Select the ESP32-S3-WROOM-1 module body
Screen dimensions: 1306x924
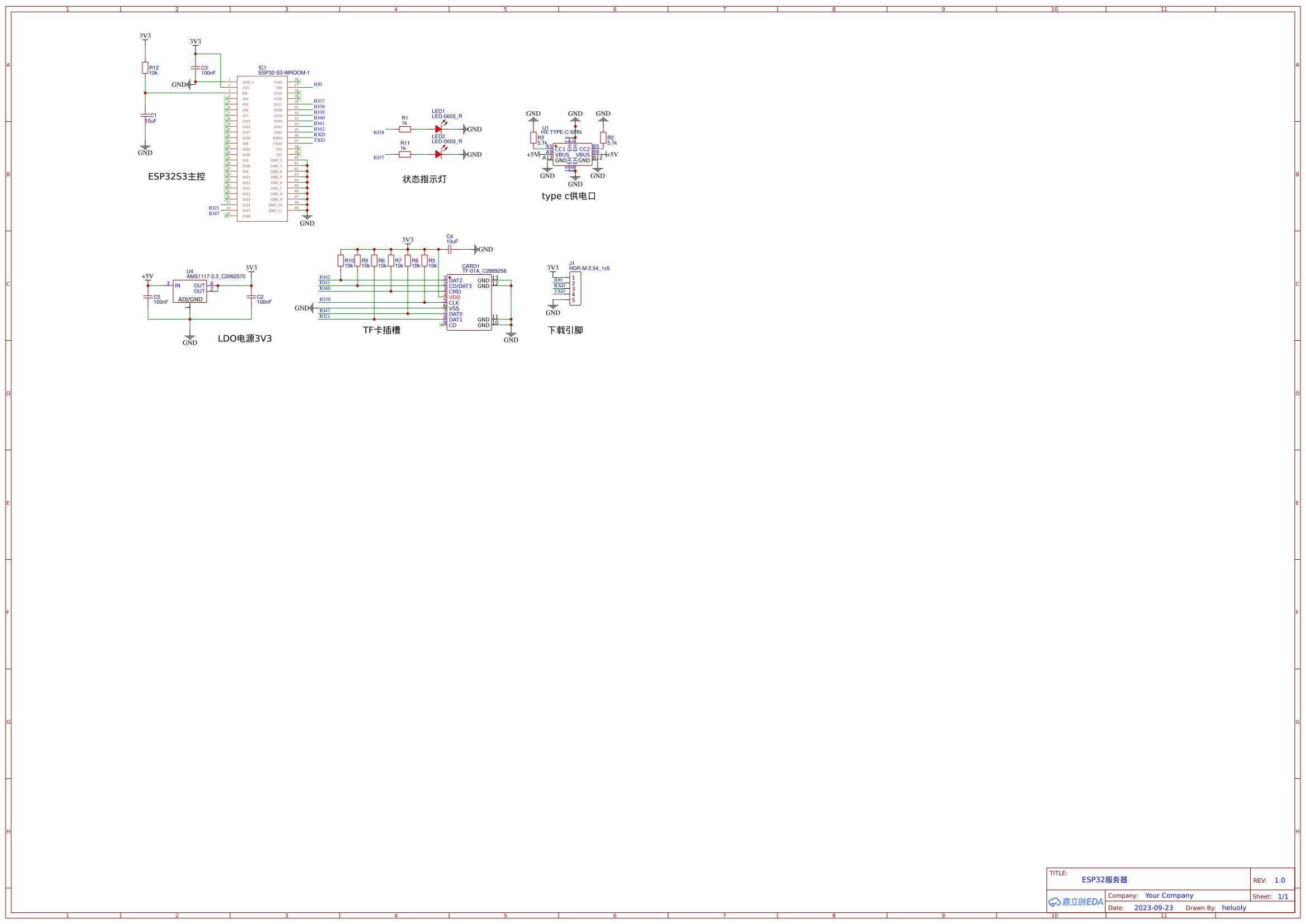coord(262,149)
